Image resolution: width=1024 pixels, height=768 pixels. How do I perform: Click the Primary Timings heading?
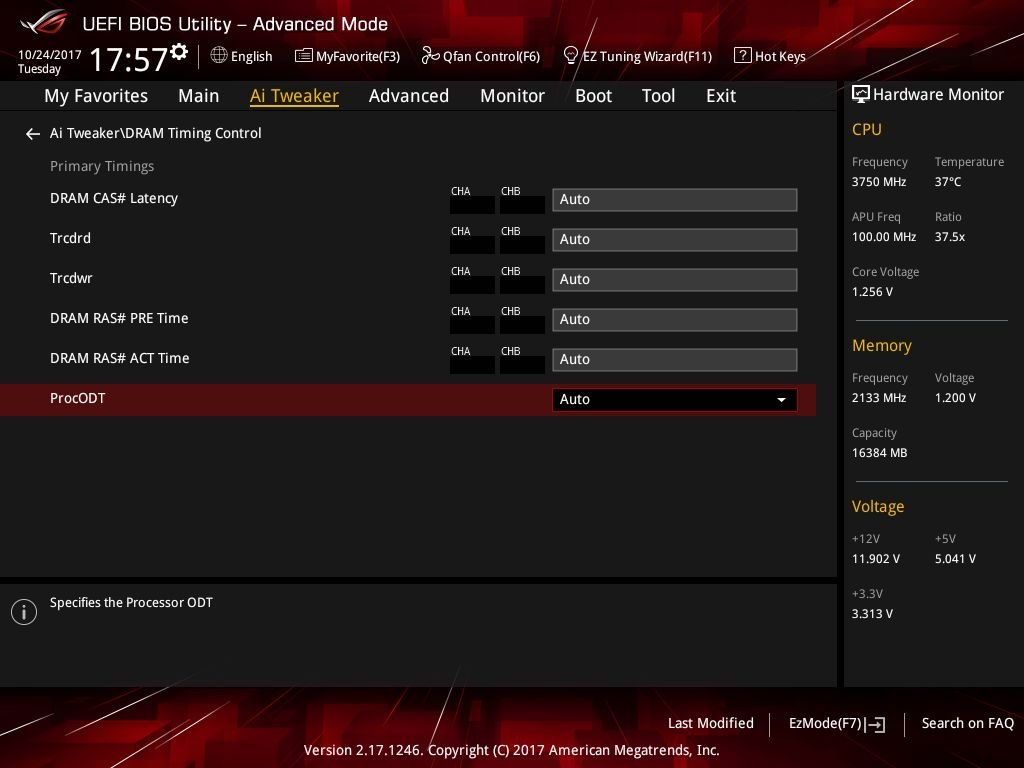(102, 167)
